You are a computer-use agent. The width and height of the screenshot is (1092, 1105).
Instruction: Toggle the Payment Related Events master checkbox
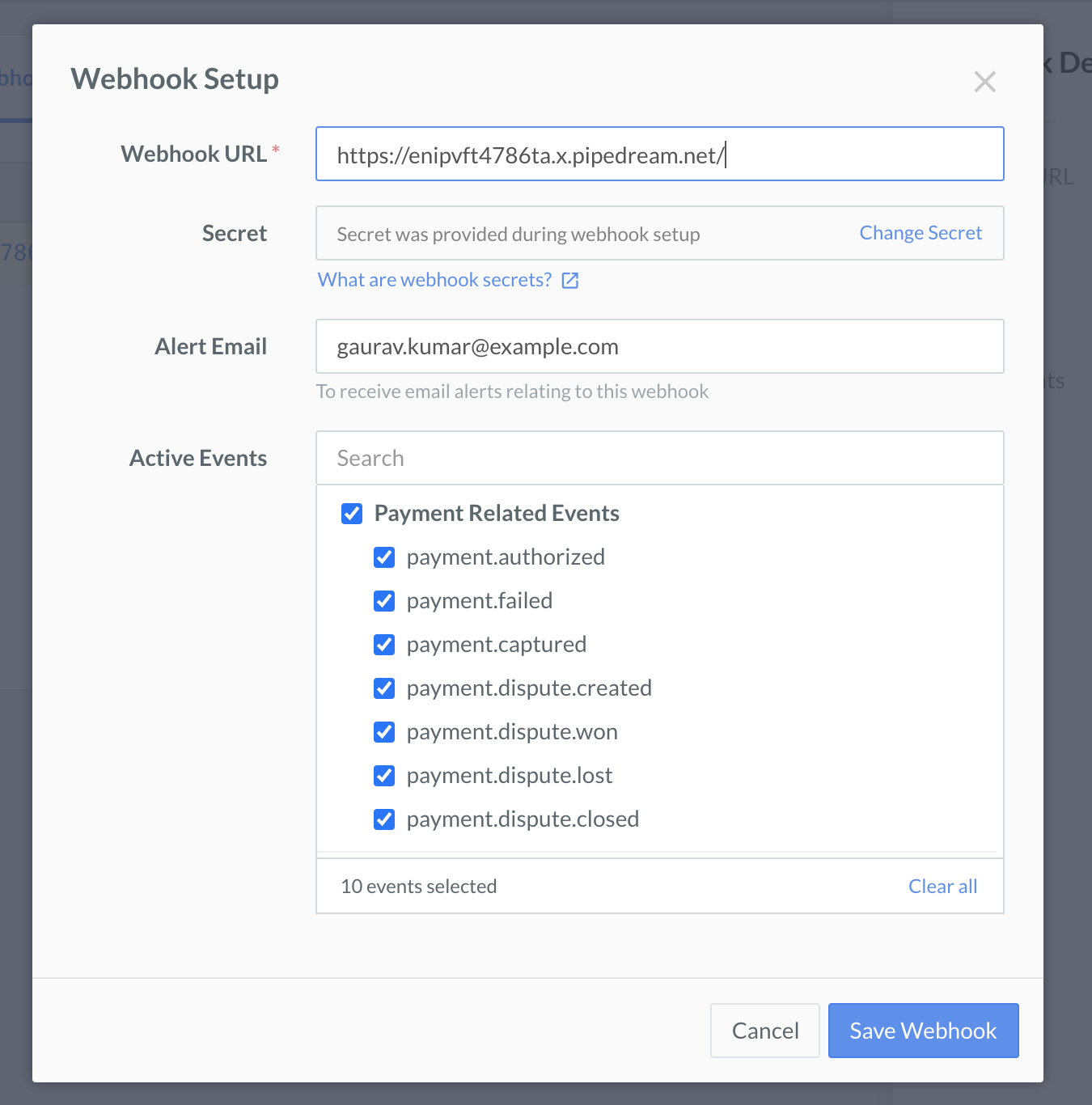[352, 513]
